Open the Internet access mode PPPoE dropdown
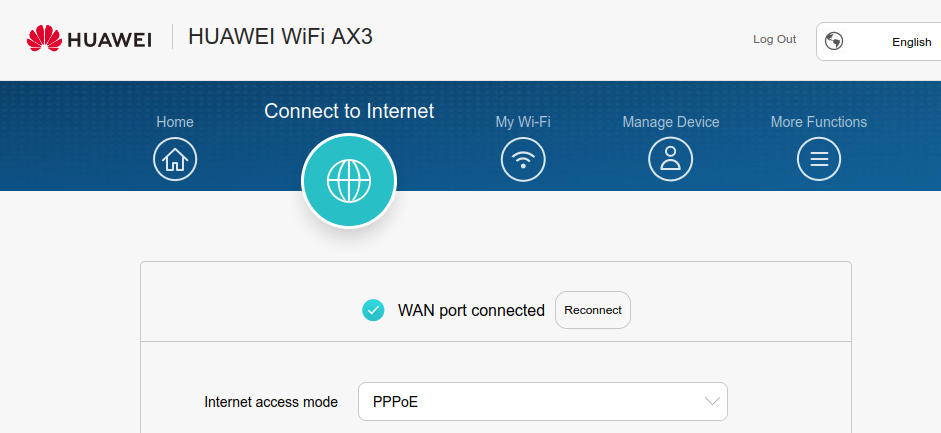The image size is (941, 433). pyautogui.click(x=543, y=401)
